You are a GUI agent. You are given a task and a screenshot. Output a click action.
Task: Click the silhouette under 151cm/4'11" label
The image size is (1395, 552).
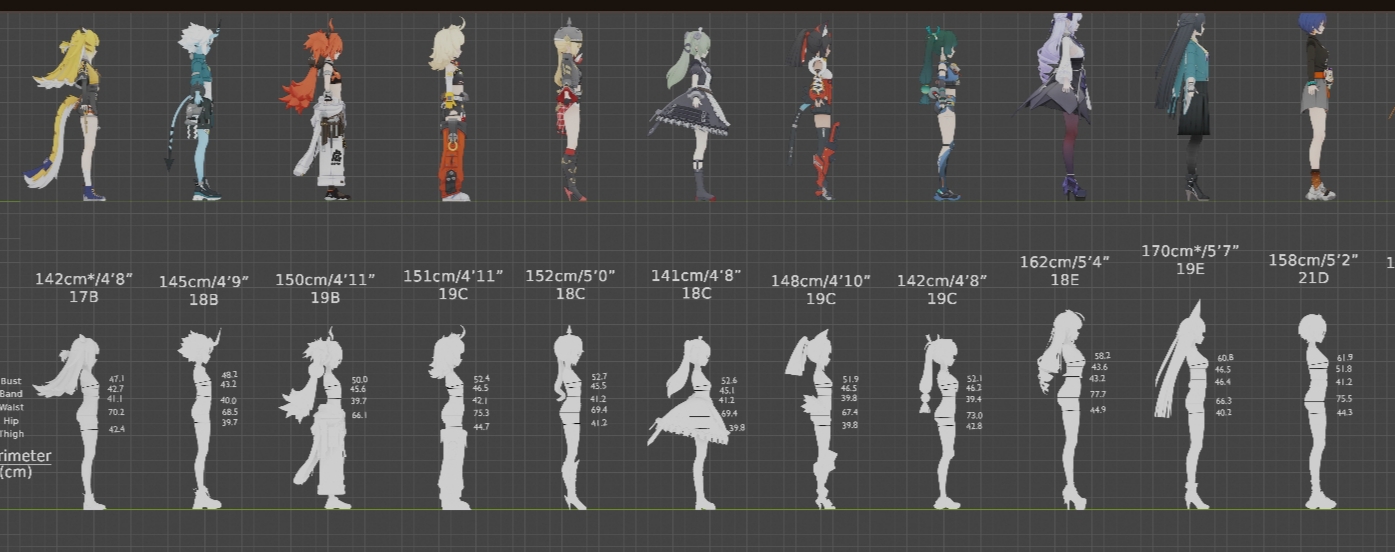point(450,418)
